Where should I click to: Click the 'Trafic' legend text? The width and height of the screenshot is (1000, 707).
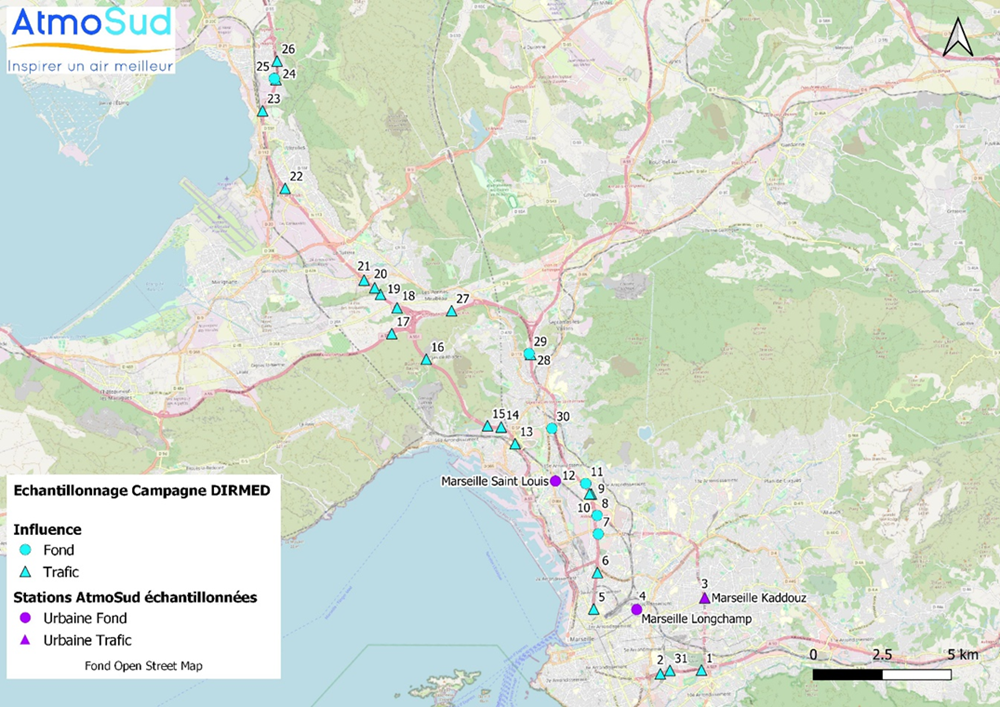(61, 572)
